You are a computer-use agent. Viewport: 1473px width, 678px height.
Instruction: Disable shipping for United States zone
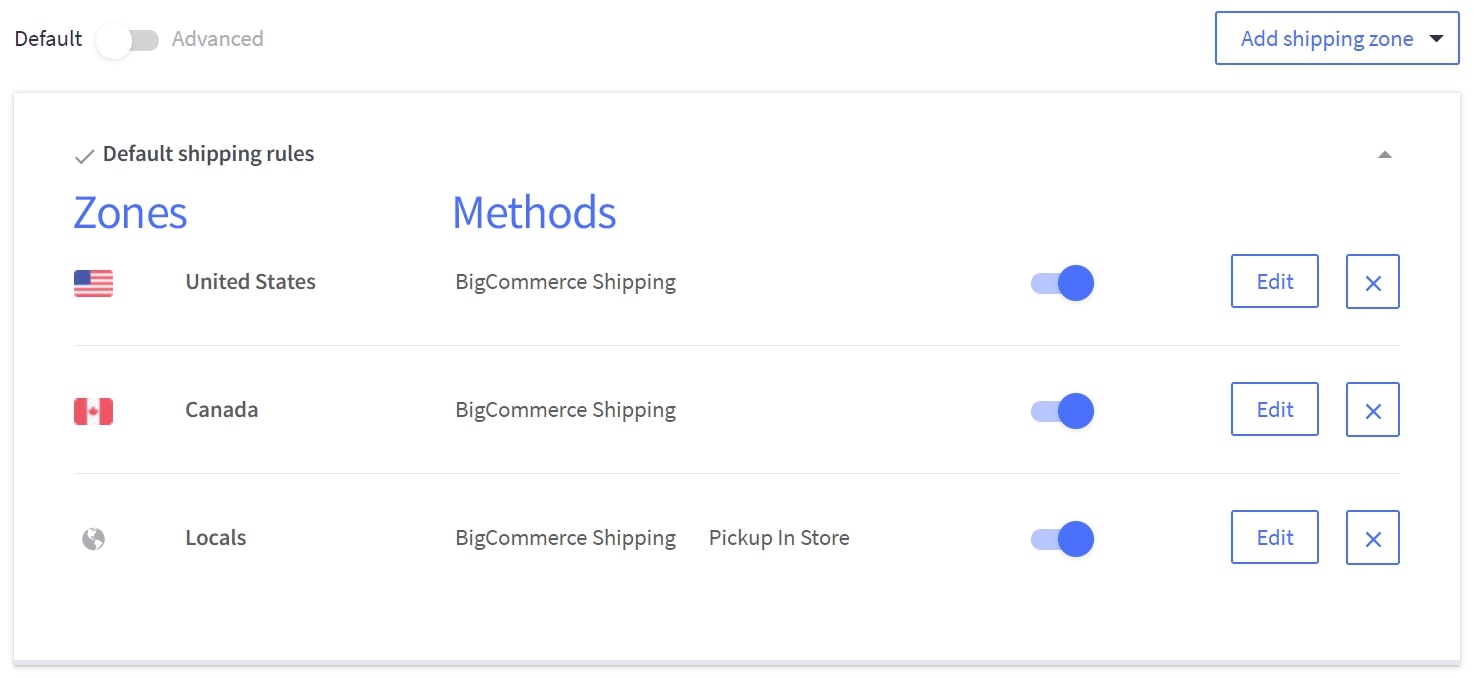click(1062, 283)
